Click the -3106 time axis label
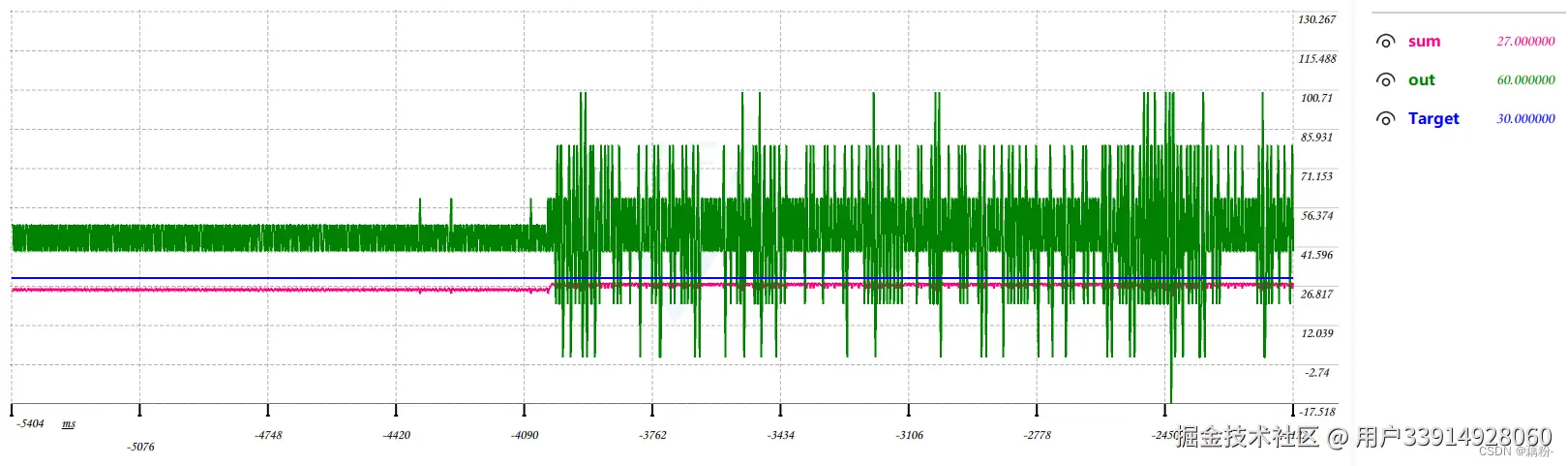 [x=909, y=436]
